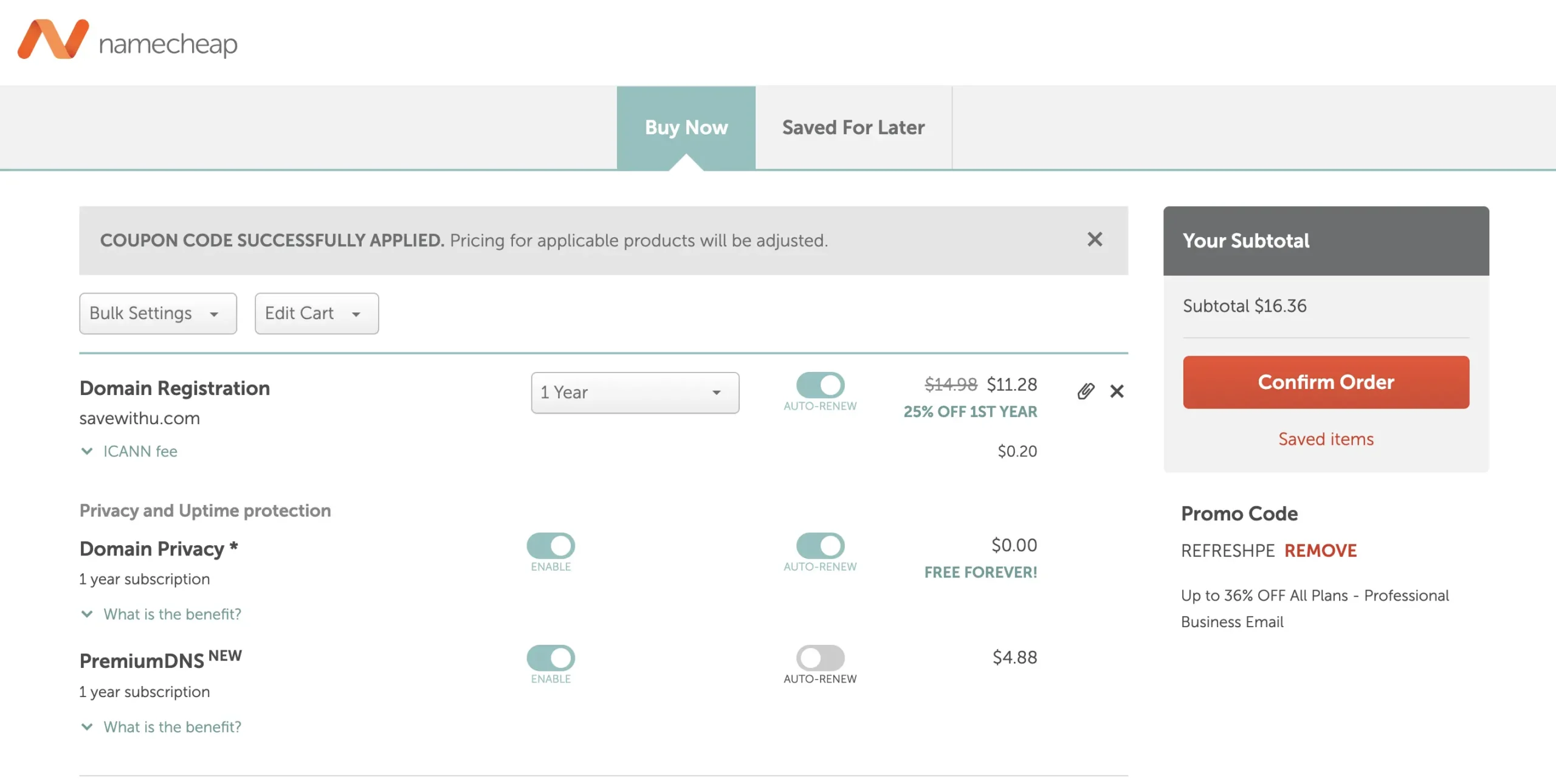Remove the domain registration from cart
The image size is (1556, 784).
(x=1117, y=391)
